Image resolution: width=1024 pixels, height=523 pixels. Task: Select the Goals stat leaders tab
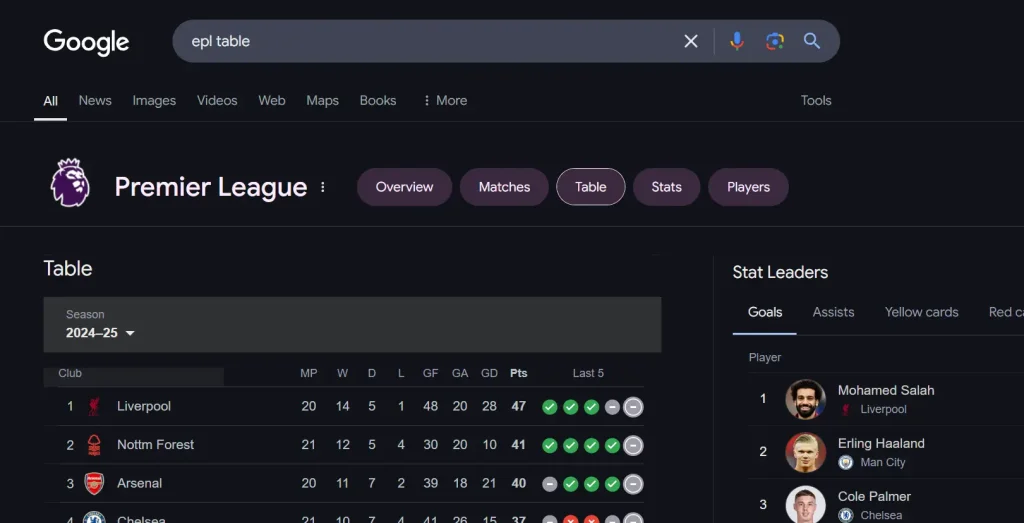point(765,312)
